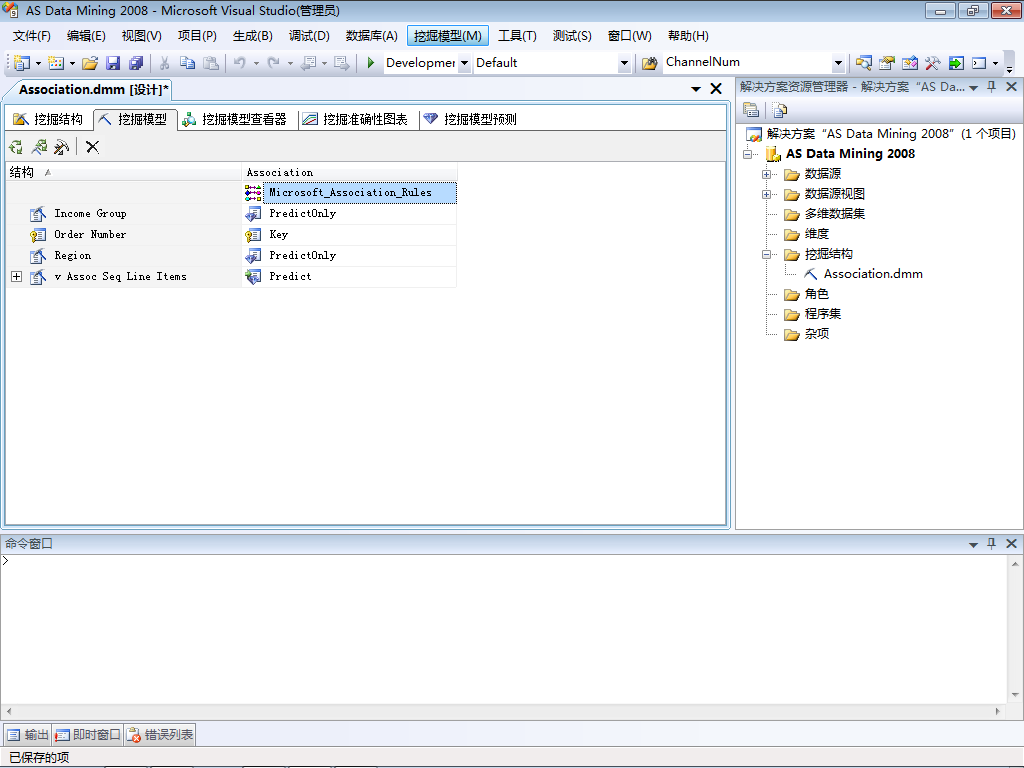Toggle auto-hide pin on Solution Explorer
1024x768 pixels.
point(991,87)
